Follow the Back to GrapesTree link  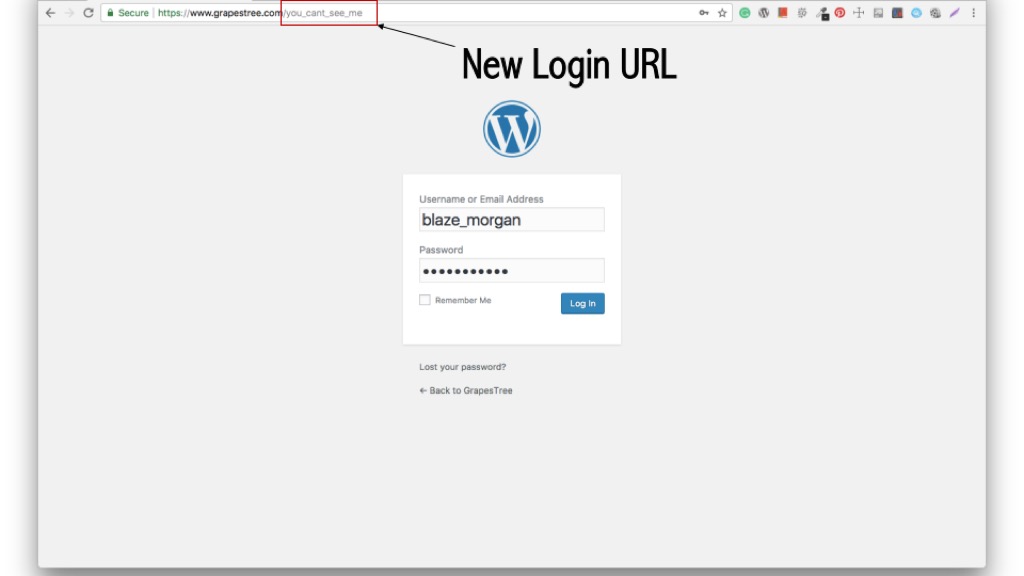[x=466, y=391]
